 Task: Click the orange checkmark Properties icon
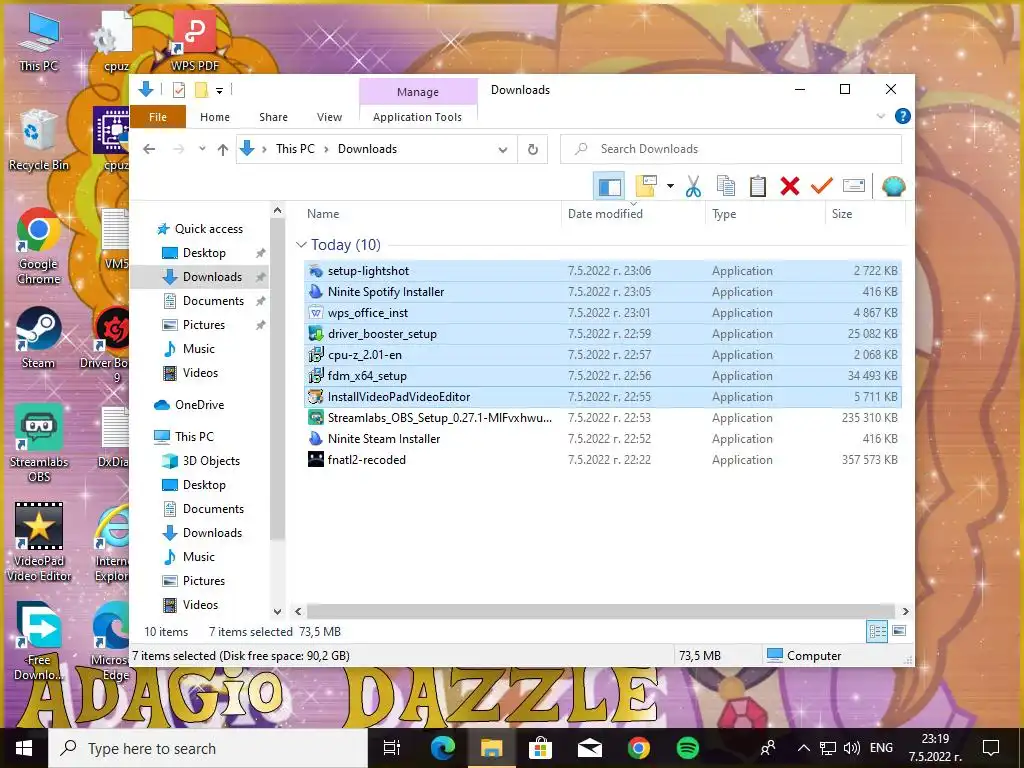(x=822, y=187)
